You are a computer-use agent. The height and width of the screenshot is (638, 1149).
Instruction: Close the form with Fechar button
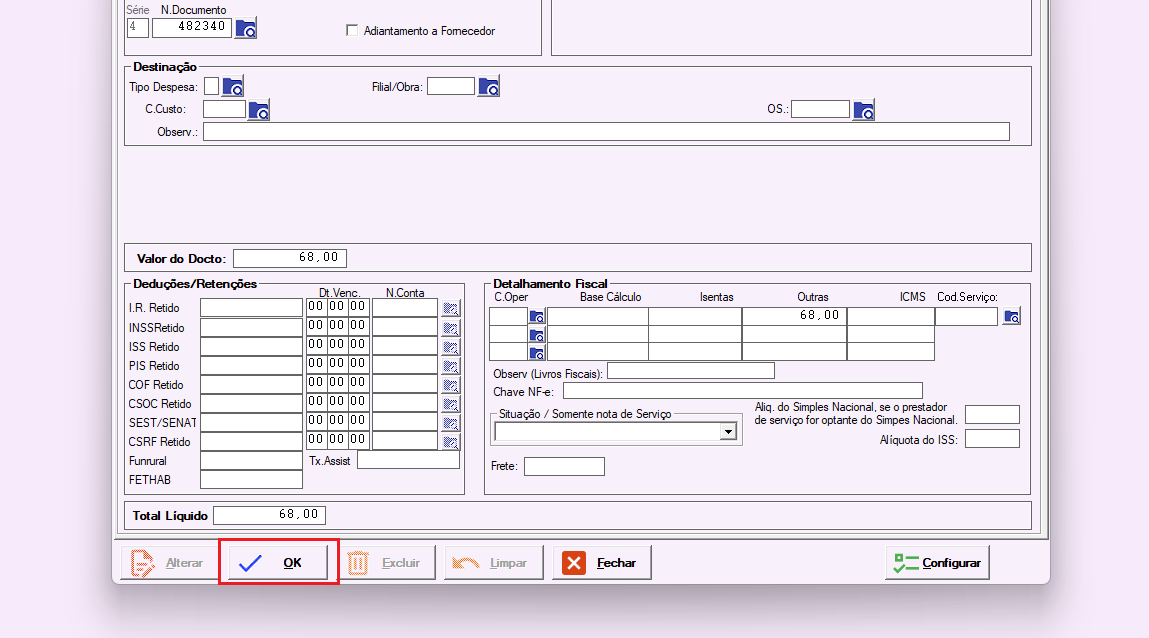coord(602,563)
